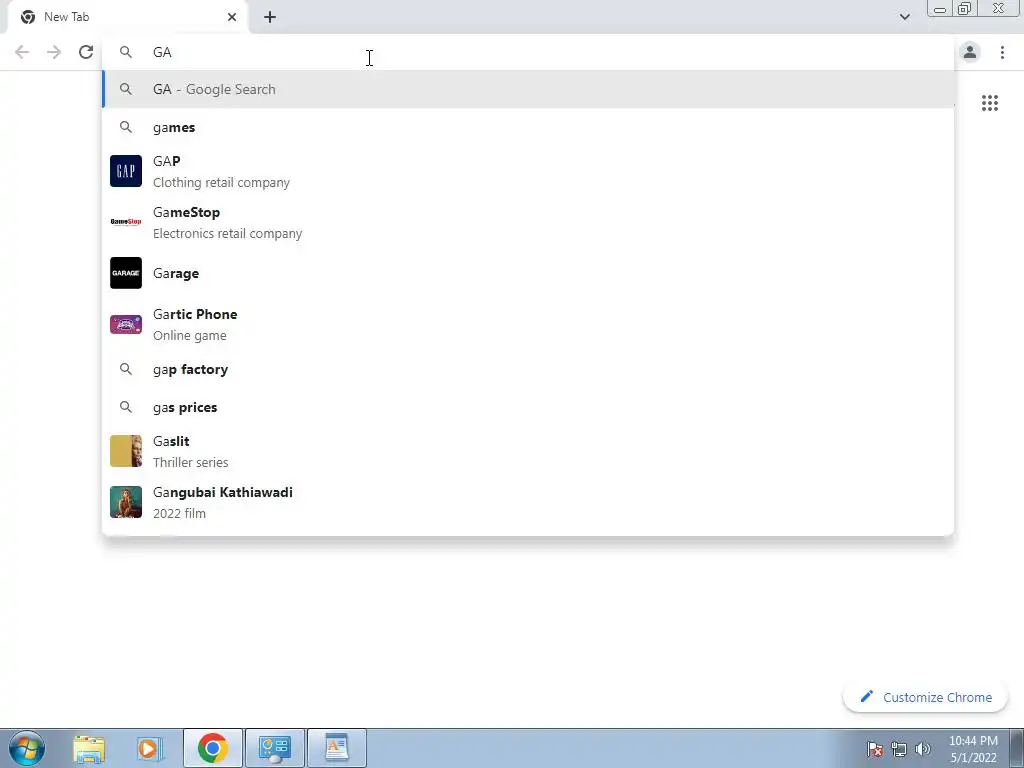Click the GAP logo thumbnail
The image size is (1024, 768).
(x=125, y=171)
